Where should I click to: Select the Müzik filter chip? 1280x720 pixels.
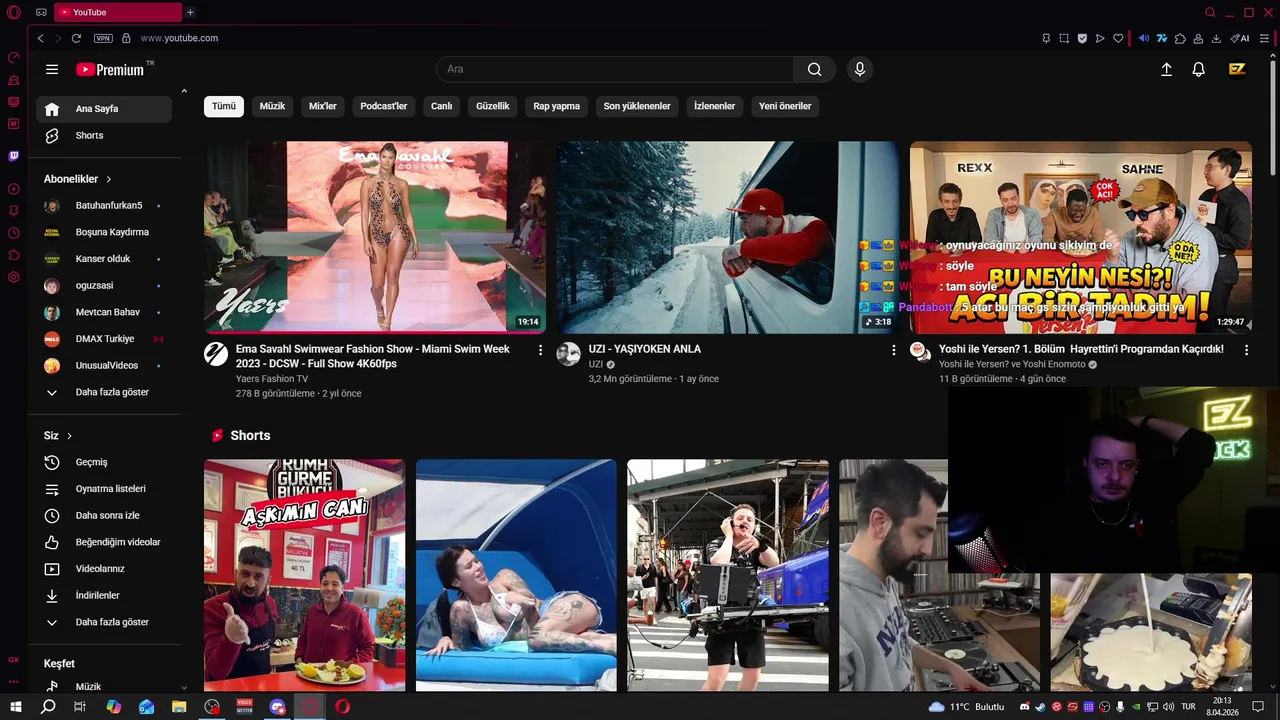(x=272, y=106)
